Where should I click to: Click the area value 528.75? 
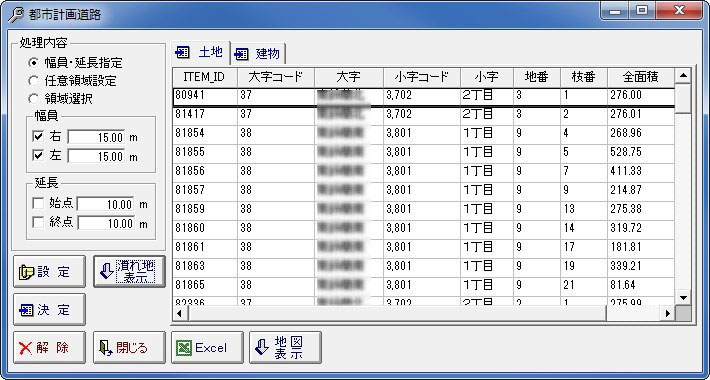point(626,152)
